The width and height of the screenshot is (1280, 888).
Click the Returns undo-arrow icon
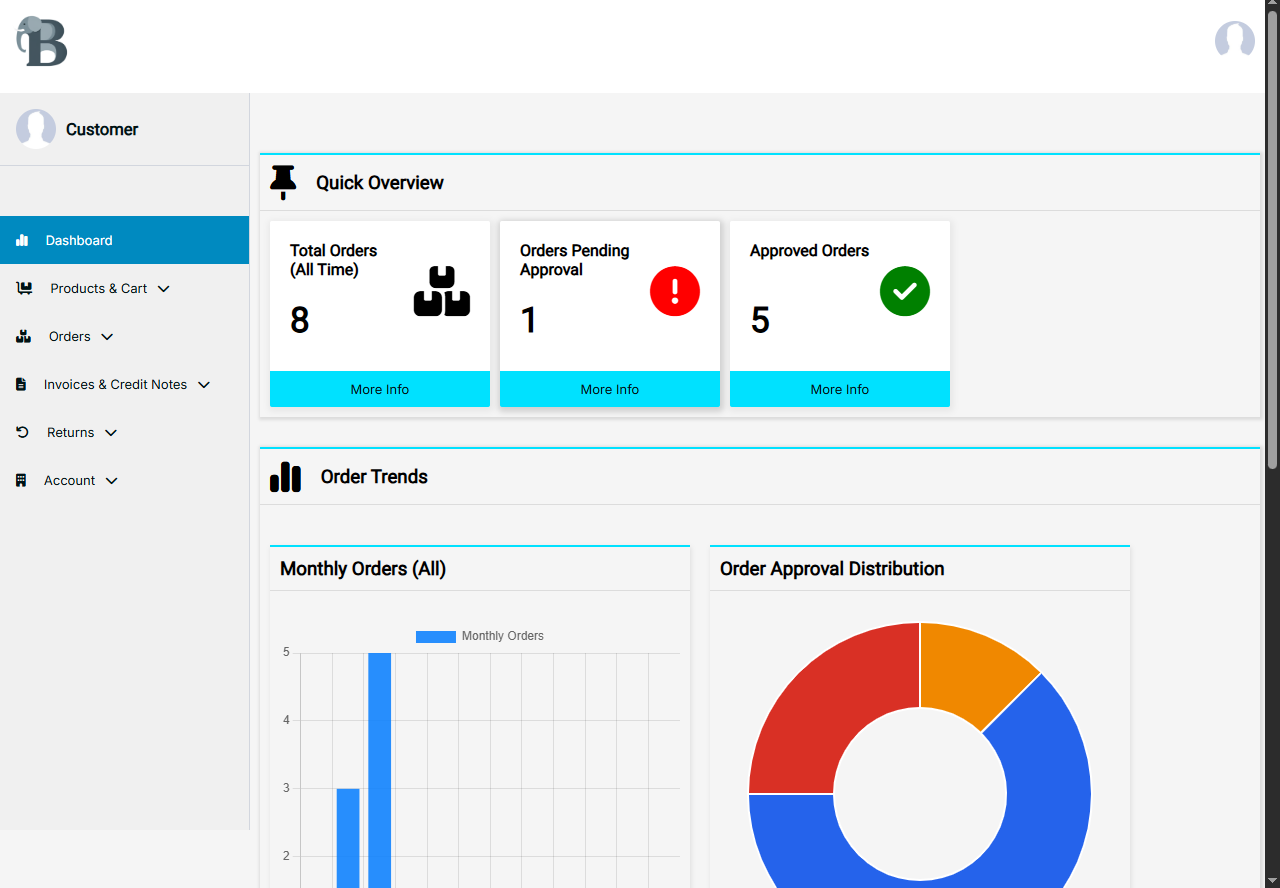pos(22,432)
